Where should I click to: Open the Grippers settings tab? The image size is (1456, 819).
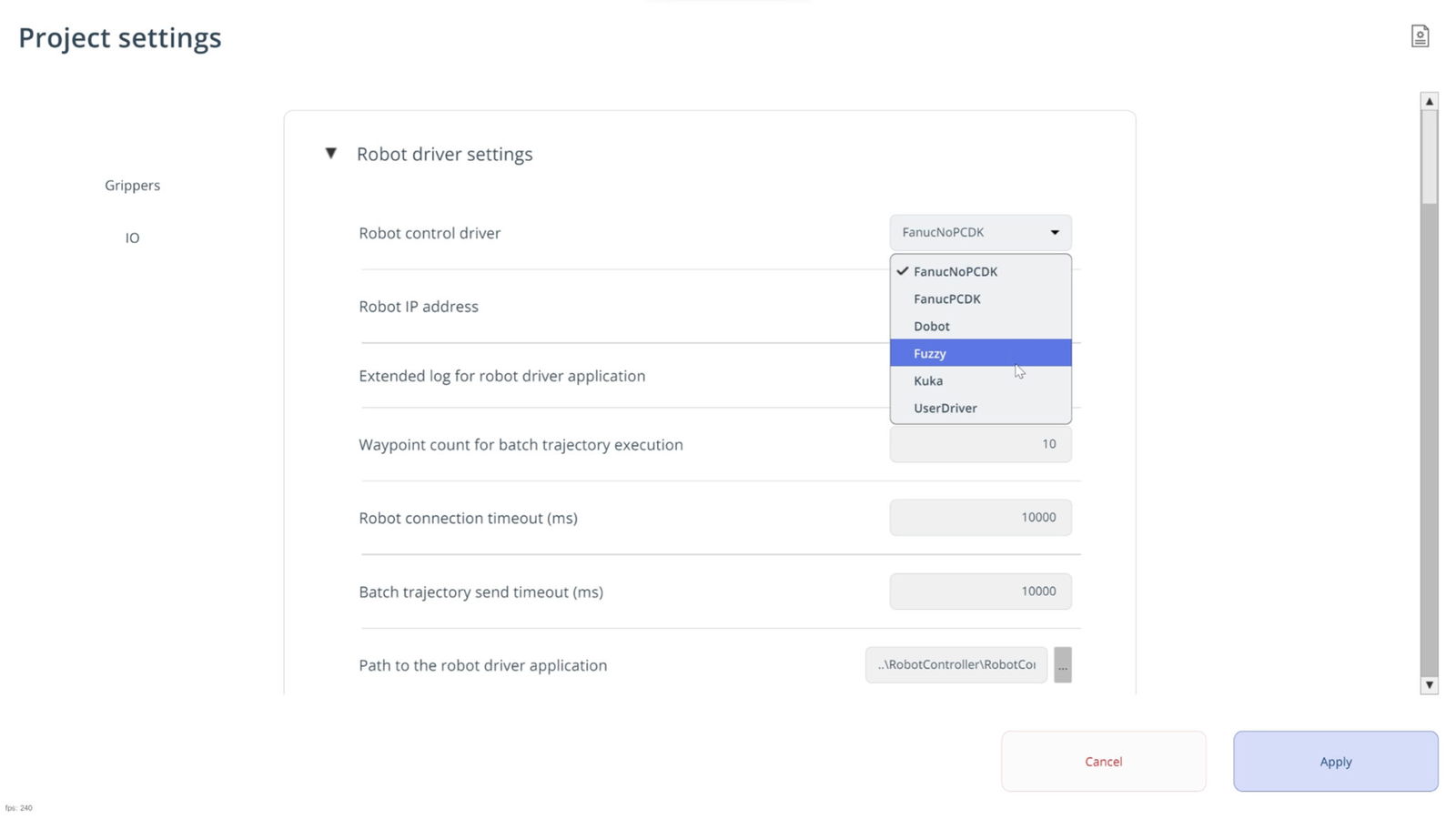click(132, 186)
